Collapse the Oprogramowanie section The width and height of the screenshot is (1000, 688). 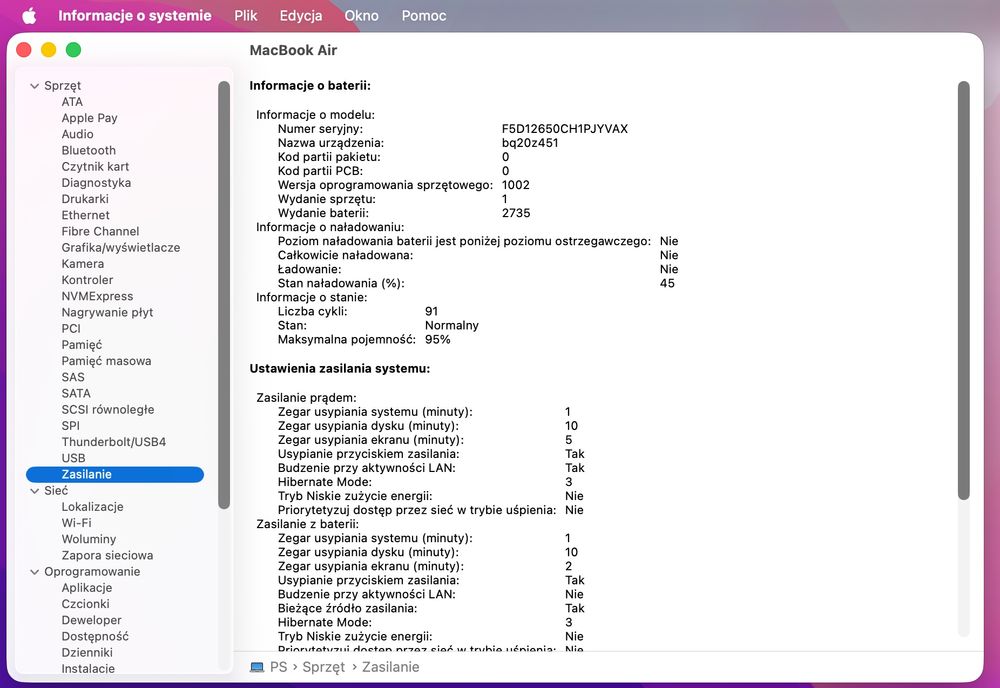pyautogui.click(x=34, y=571)
